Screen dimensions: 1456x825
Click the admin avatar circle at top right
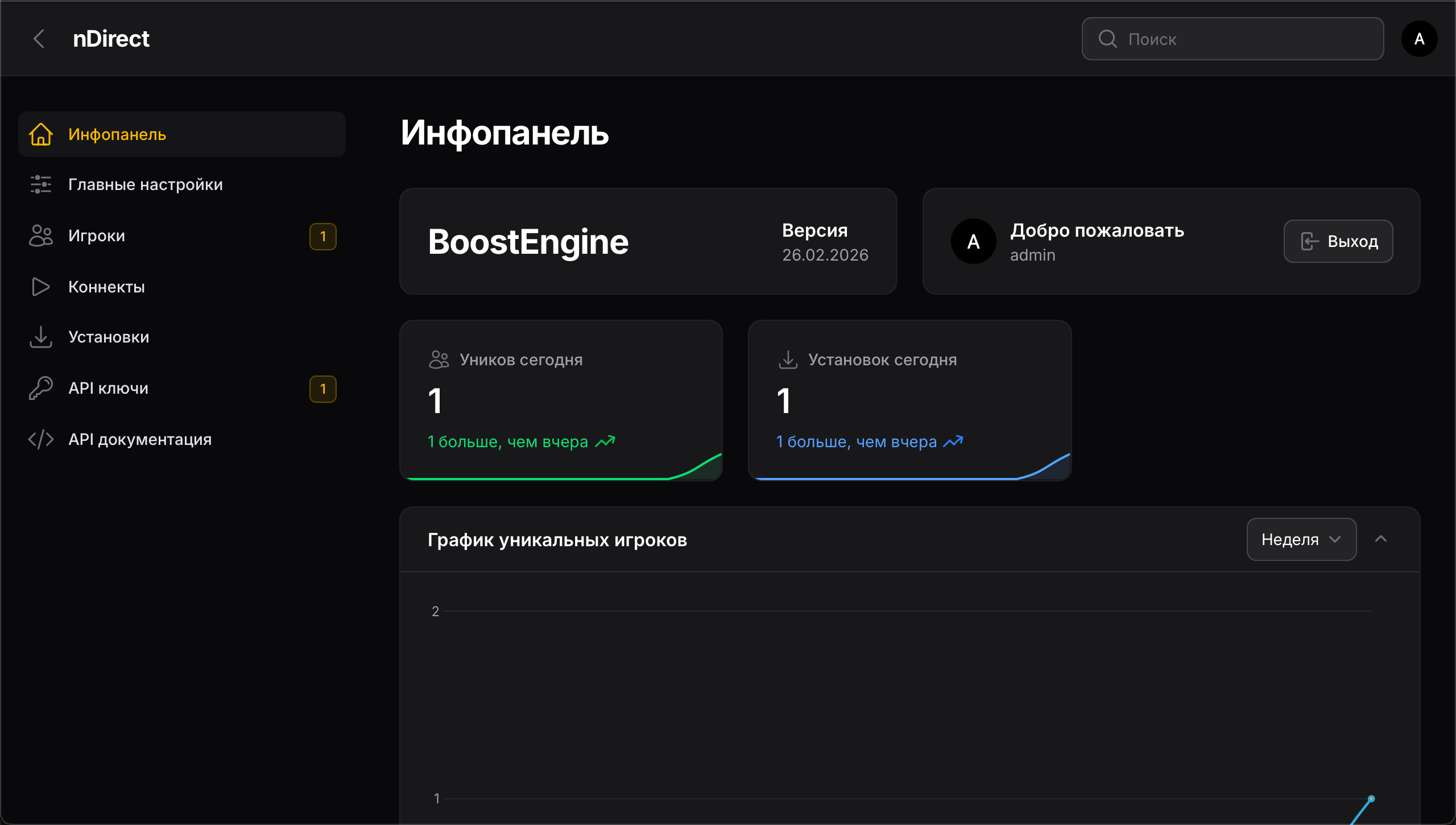pos(1419,39)
